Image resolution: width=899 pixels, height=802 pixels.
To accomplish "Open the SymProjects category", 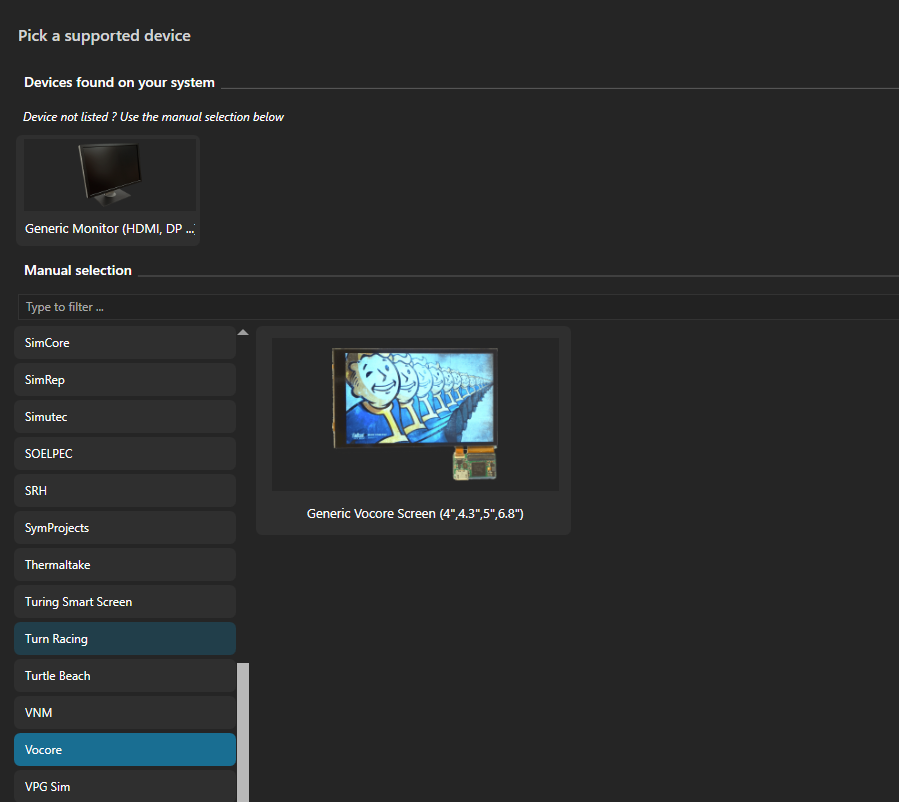I will click(125, 528).
